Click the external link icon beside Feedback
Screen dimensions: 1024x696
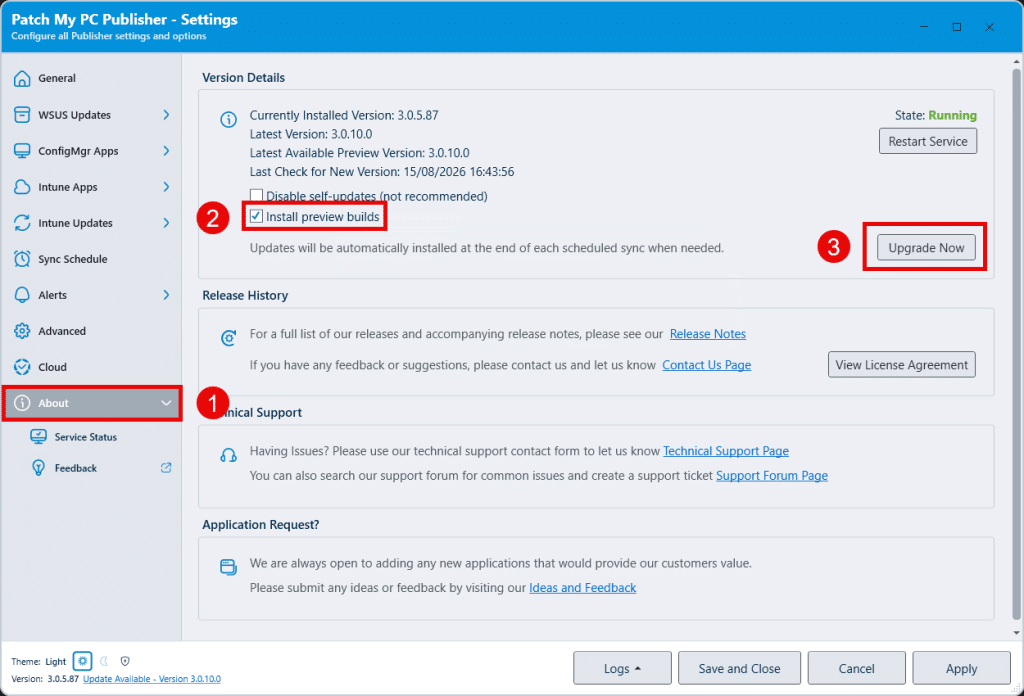(x=166, y=467)
